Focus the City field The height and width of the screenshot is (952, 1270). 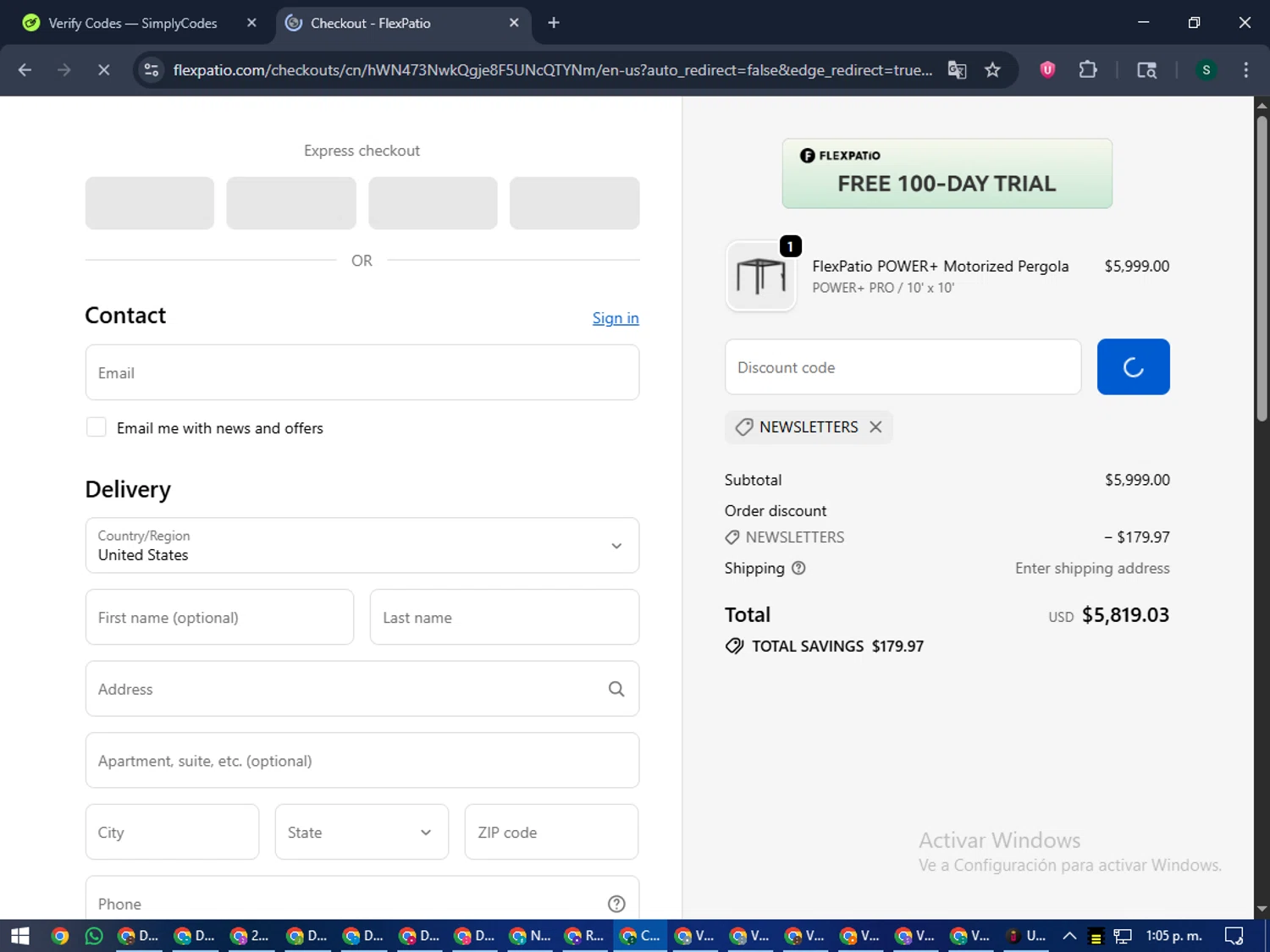point(172,832)
